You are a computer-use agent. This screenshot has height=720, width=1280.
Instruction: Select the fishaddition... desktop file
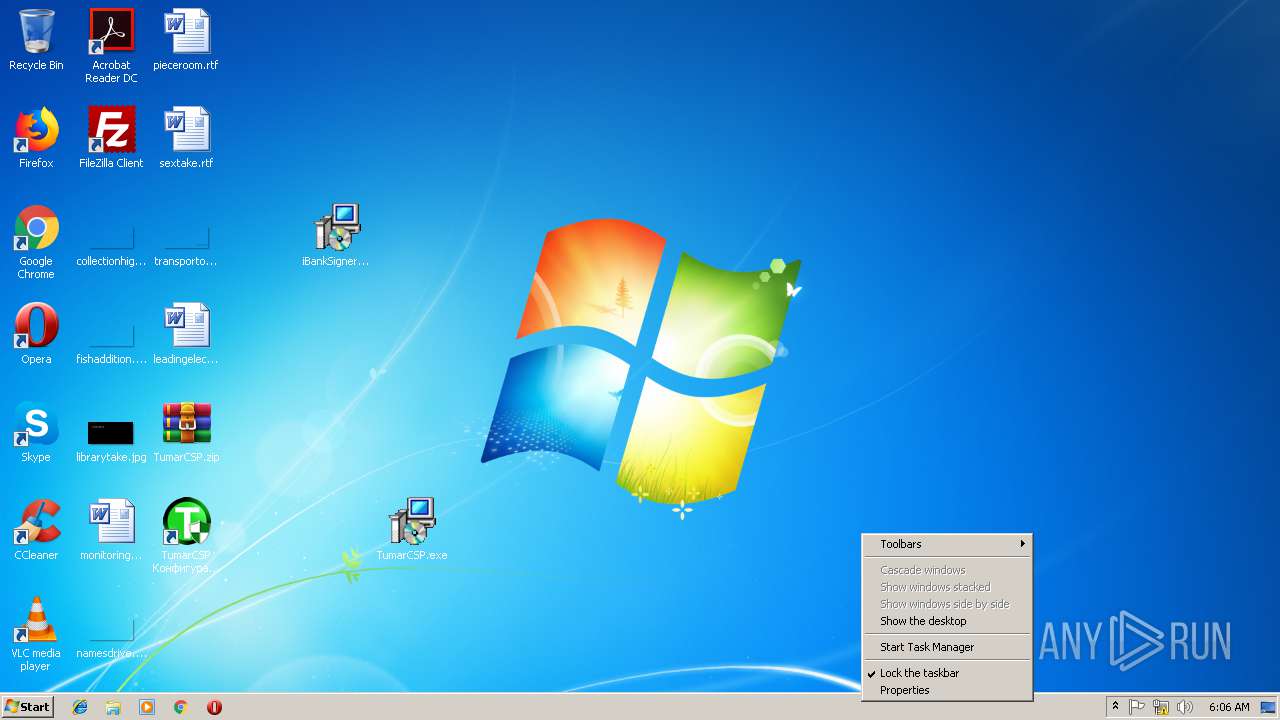tap(111, 340)
